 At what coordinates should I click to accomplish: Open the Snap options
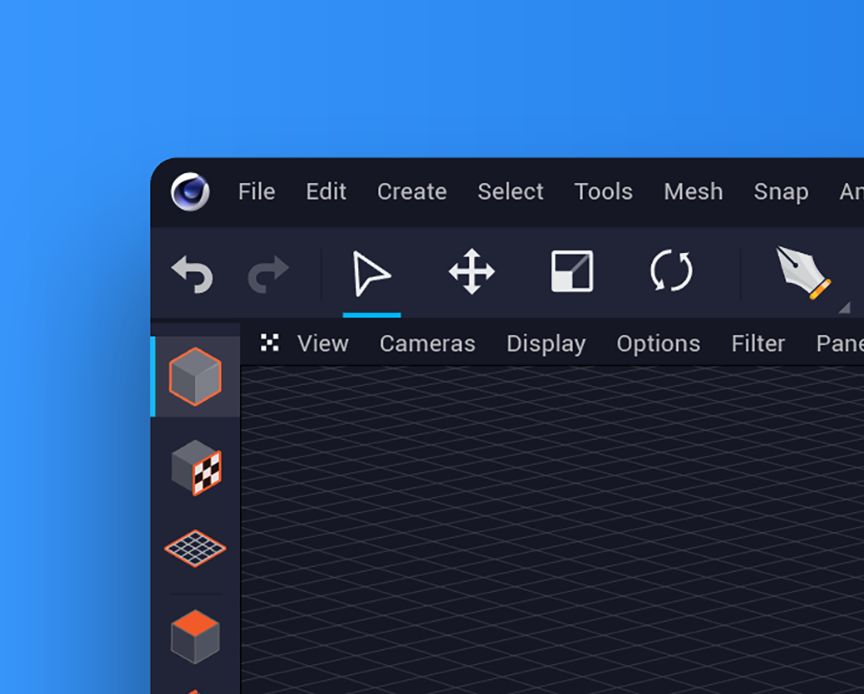781,192
